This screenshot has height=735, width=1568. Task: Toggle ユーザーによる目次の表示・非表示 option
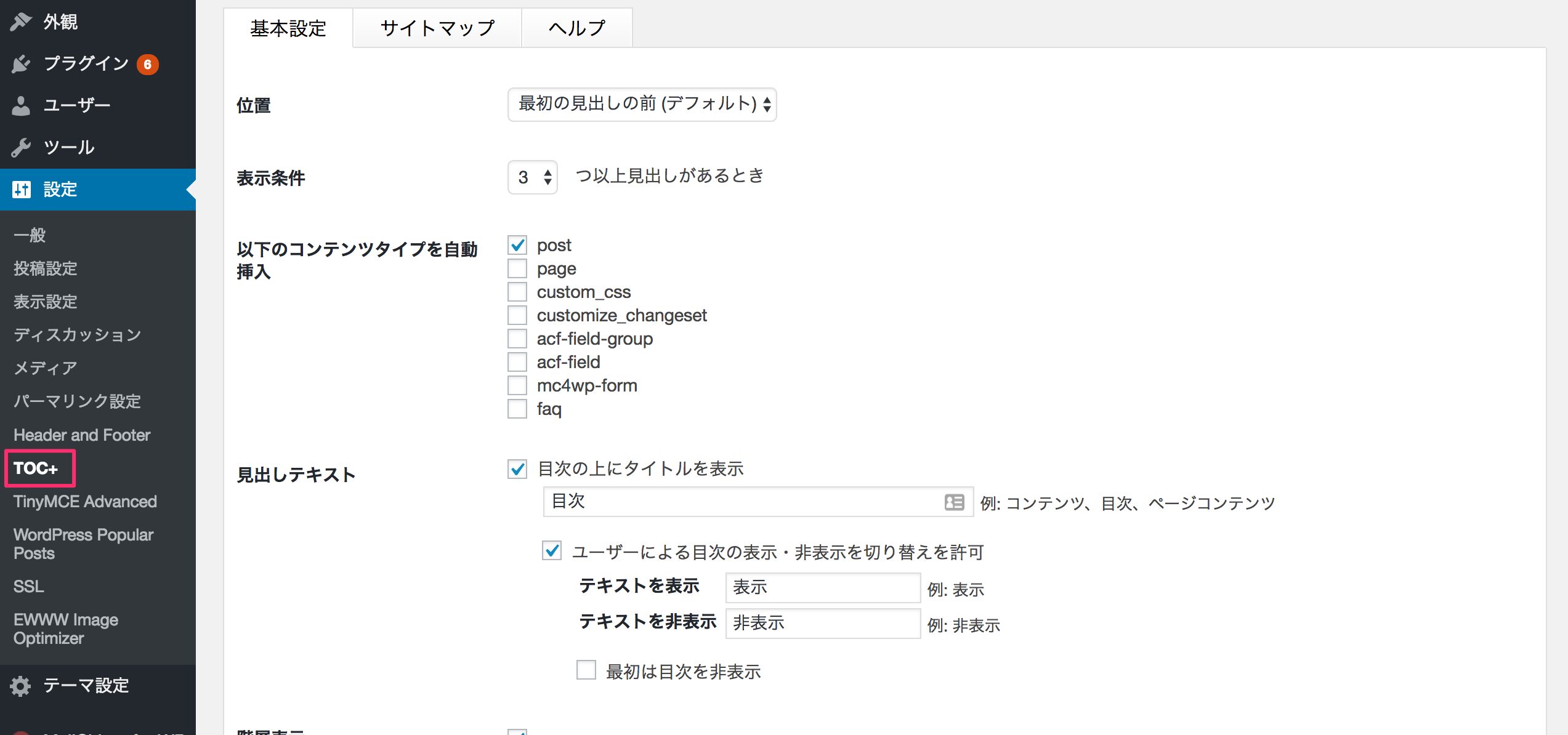tap(552, 550)
